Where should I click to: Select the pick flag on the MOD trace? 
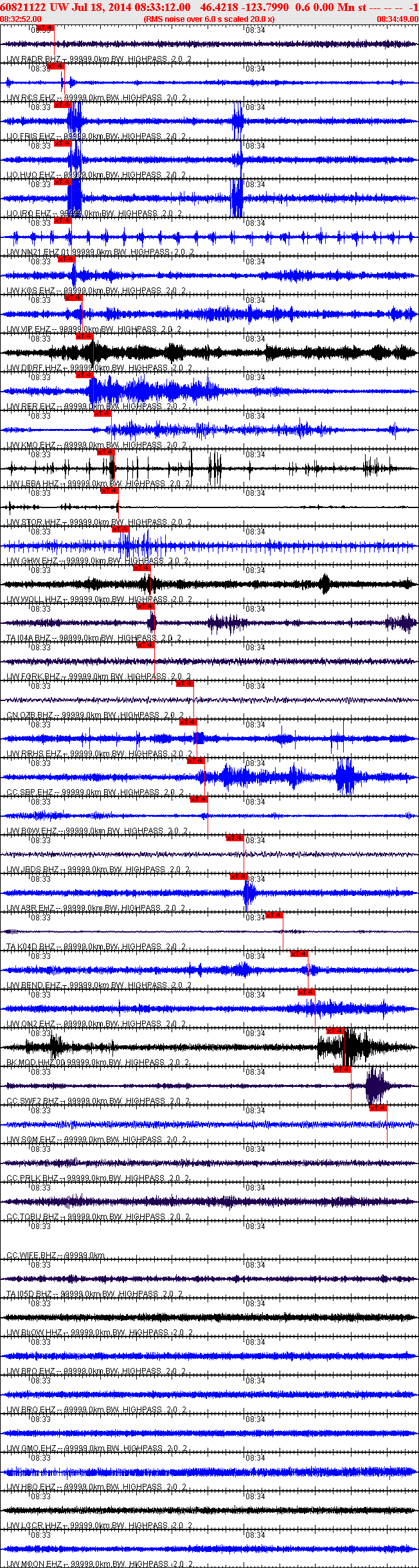pos(336,1031)
